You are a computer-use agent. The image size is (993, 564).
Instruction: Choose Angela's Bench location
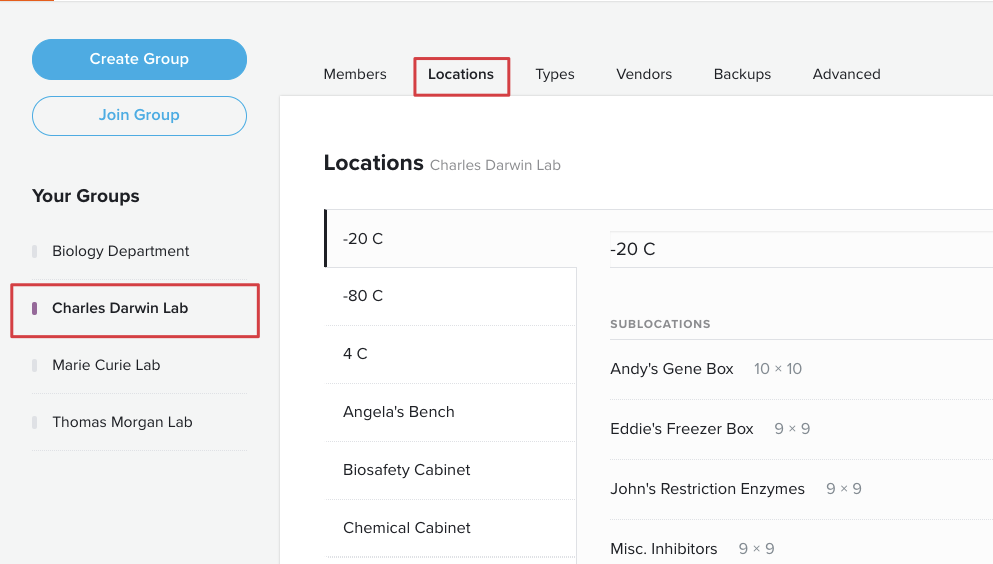450,412
